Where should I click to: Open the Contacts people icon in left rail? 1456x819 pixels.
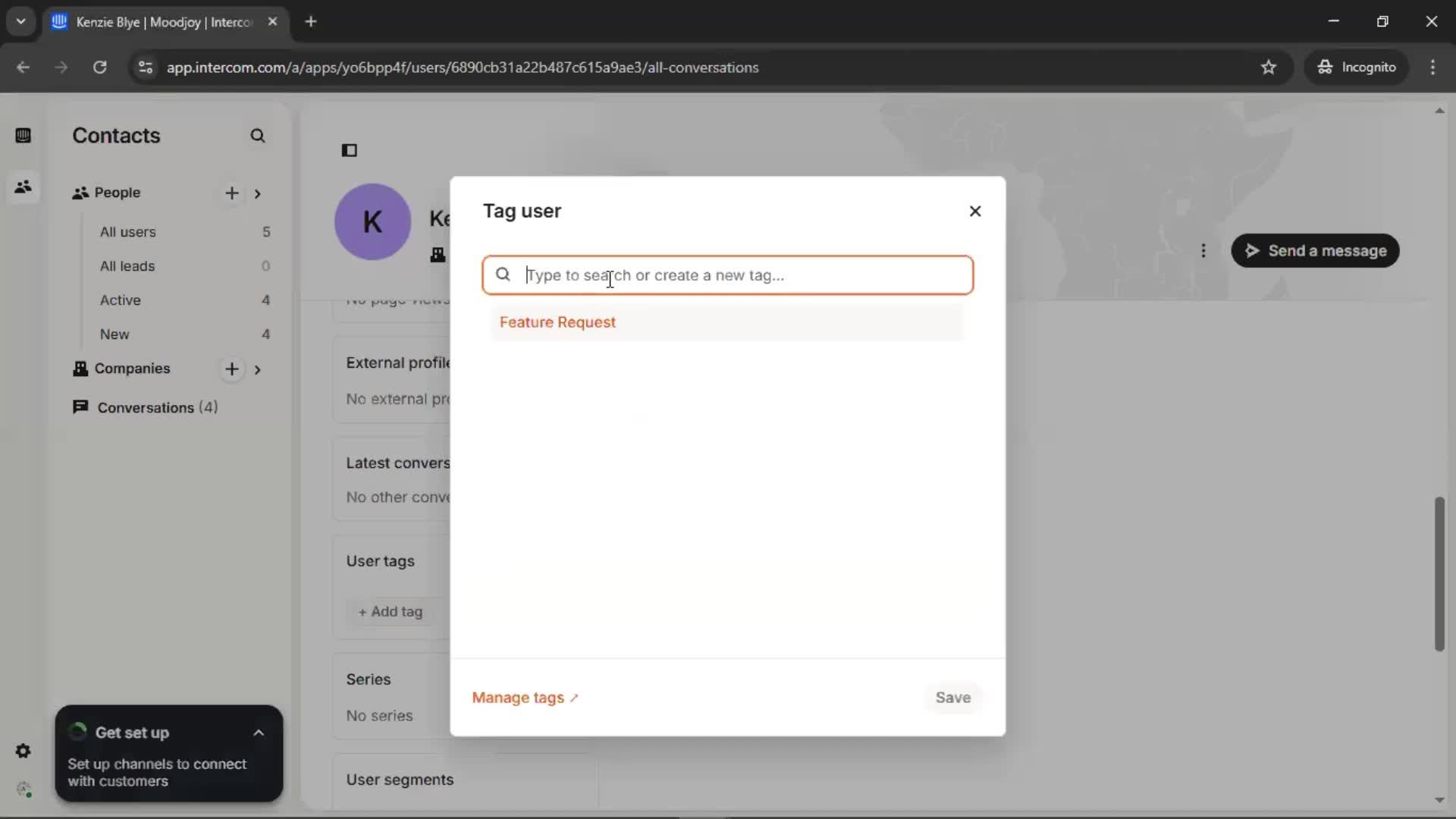(x=23, y=187)
